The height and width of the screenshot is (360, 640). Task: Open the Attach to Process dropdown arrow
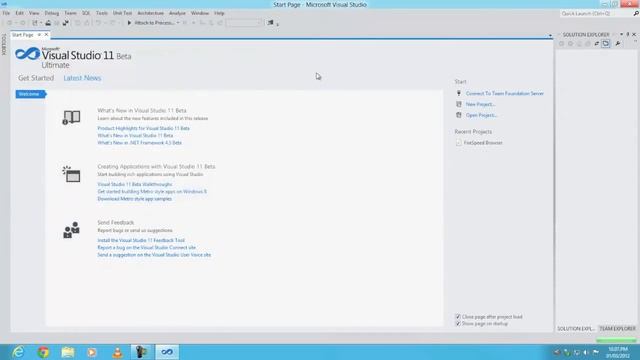tap(178, 23)
